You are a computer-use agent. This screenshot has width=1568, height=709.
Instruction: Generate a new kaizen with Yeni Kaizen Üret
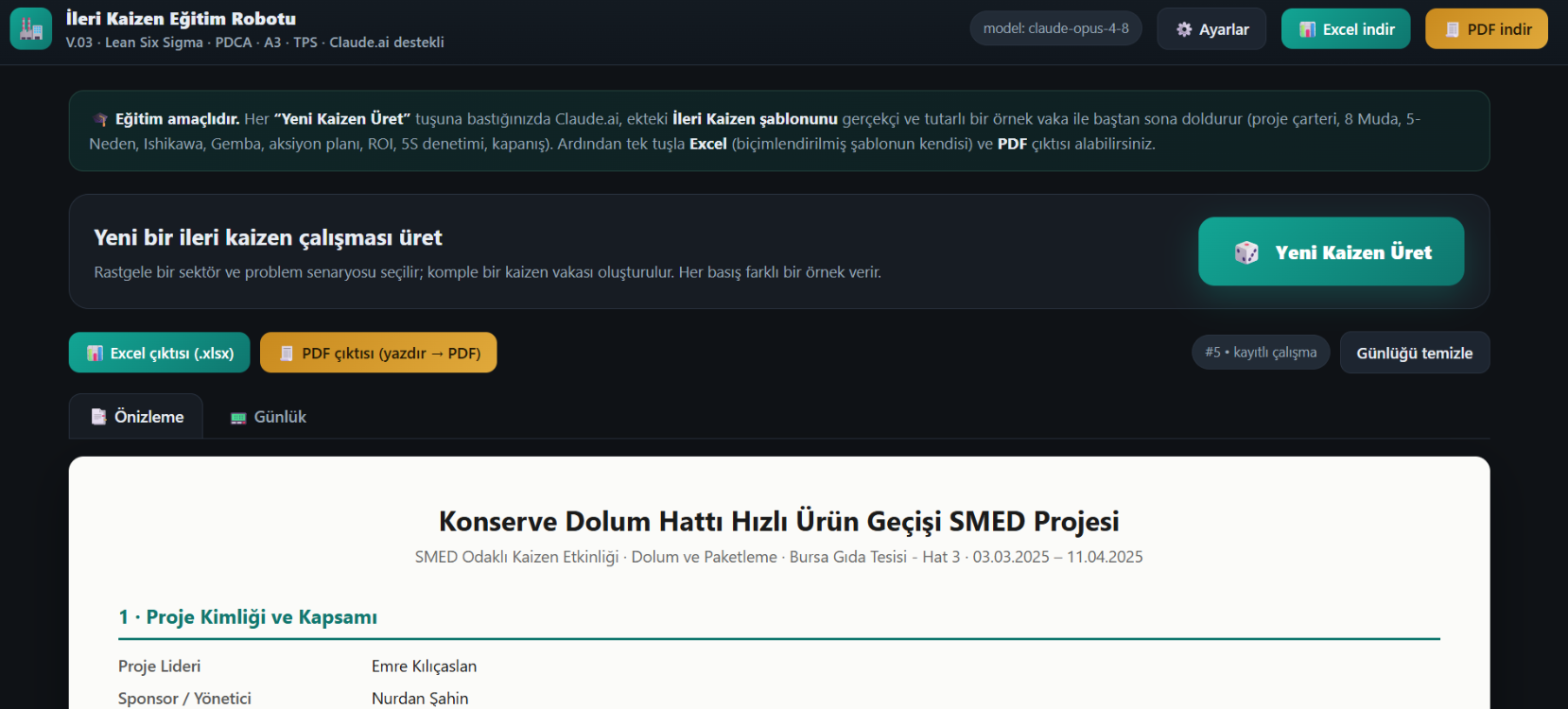(x=1331, y=251)
